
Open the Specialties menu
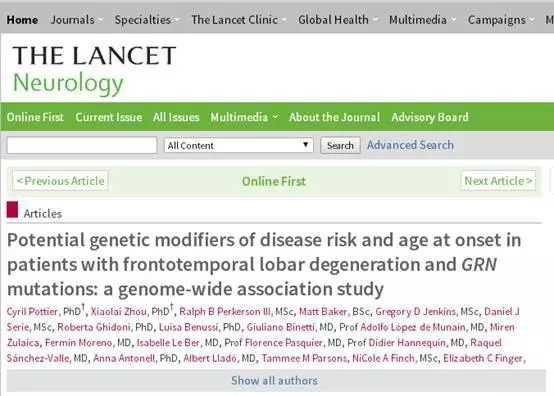click(x=147, y=20)
